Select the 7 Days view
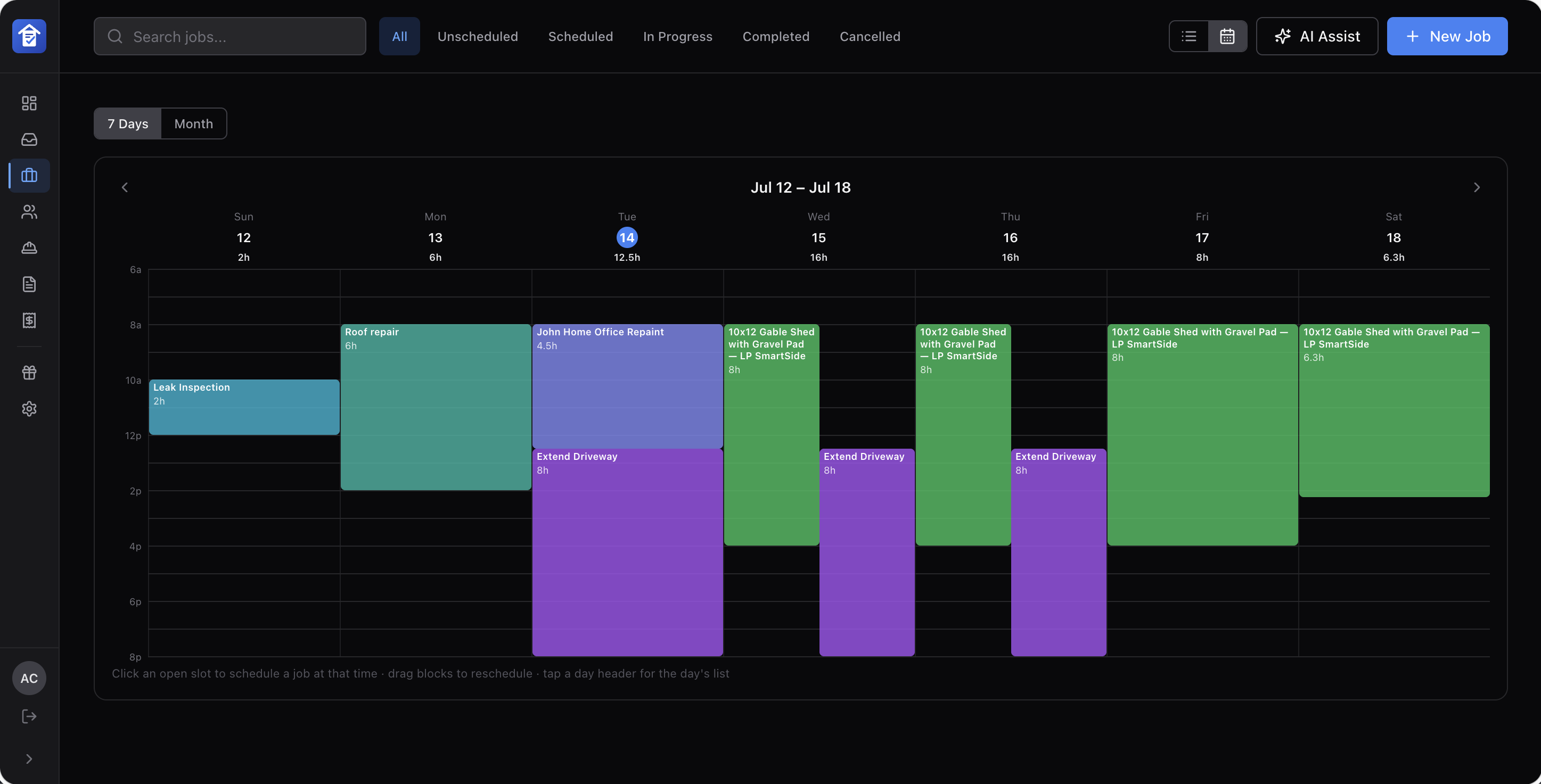The height and width of the screenshot is (784, 1541). click(x=127, y=123)
